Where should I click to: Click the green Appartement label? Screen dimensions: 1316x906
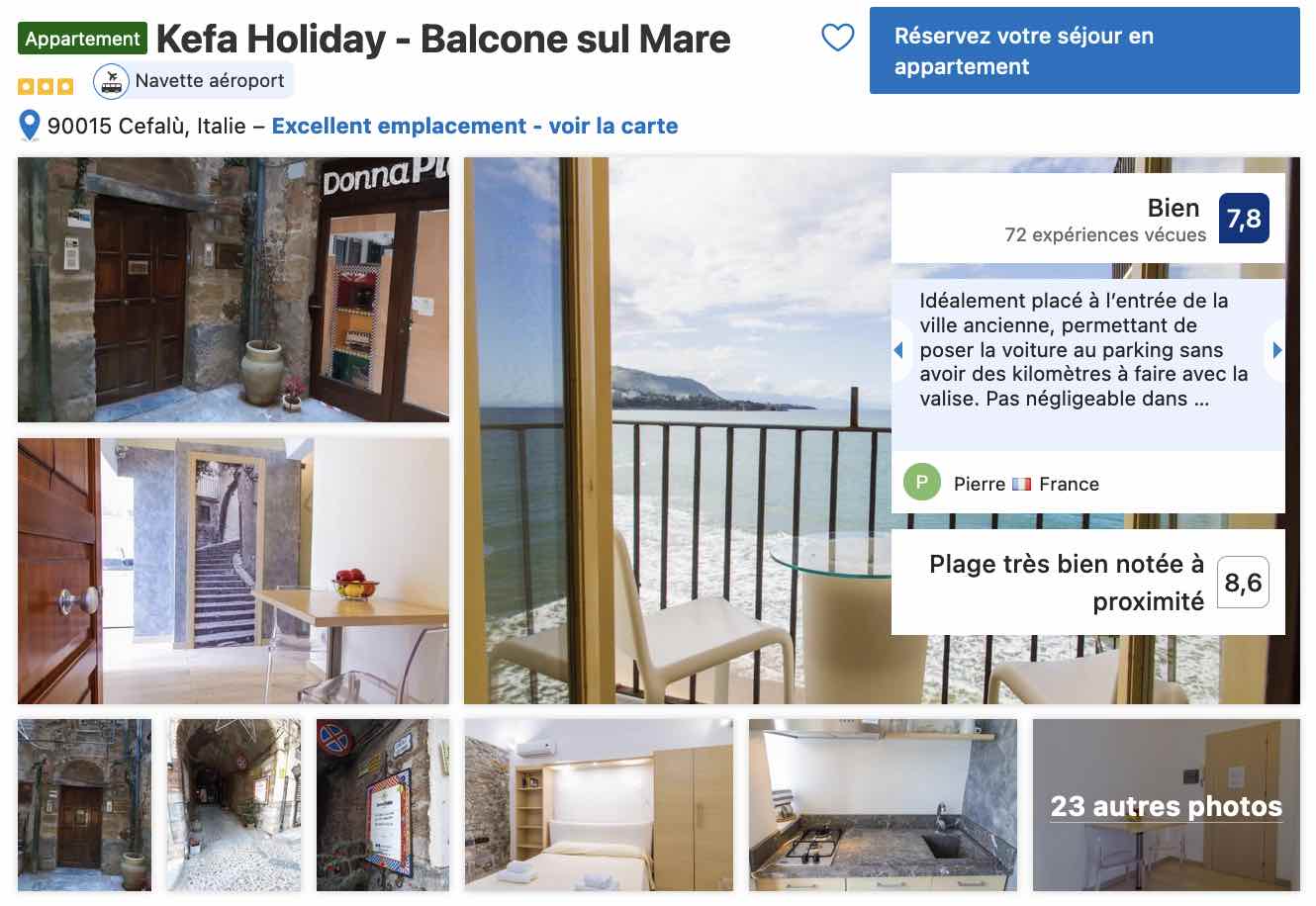pyautogui.click(x=82, y=39)
